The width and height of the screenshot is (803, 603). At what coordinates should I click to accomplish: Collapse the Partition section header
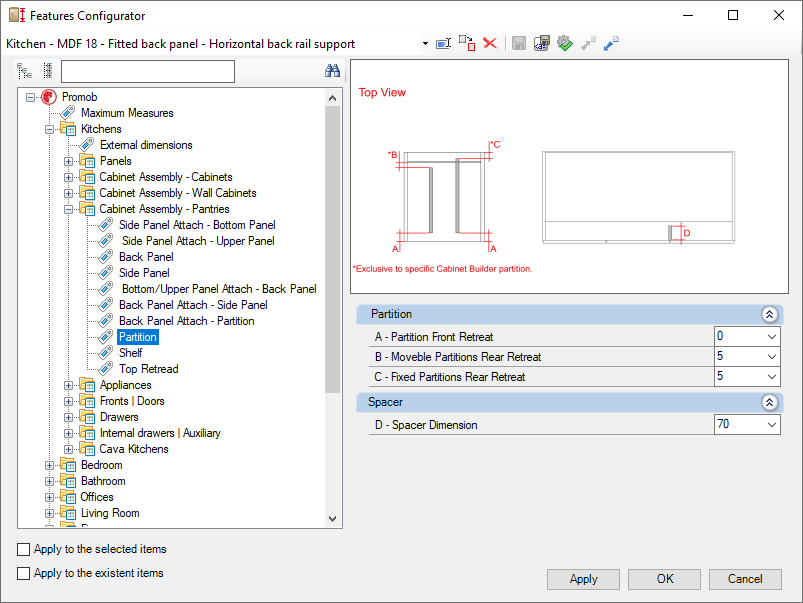[x=769, y=314]
